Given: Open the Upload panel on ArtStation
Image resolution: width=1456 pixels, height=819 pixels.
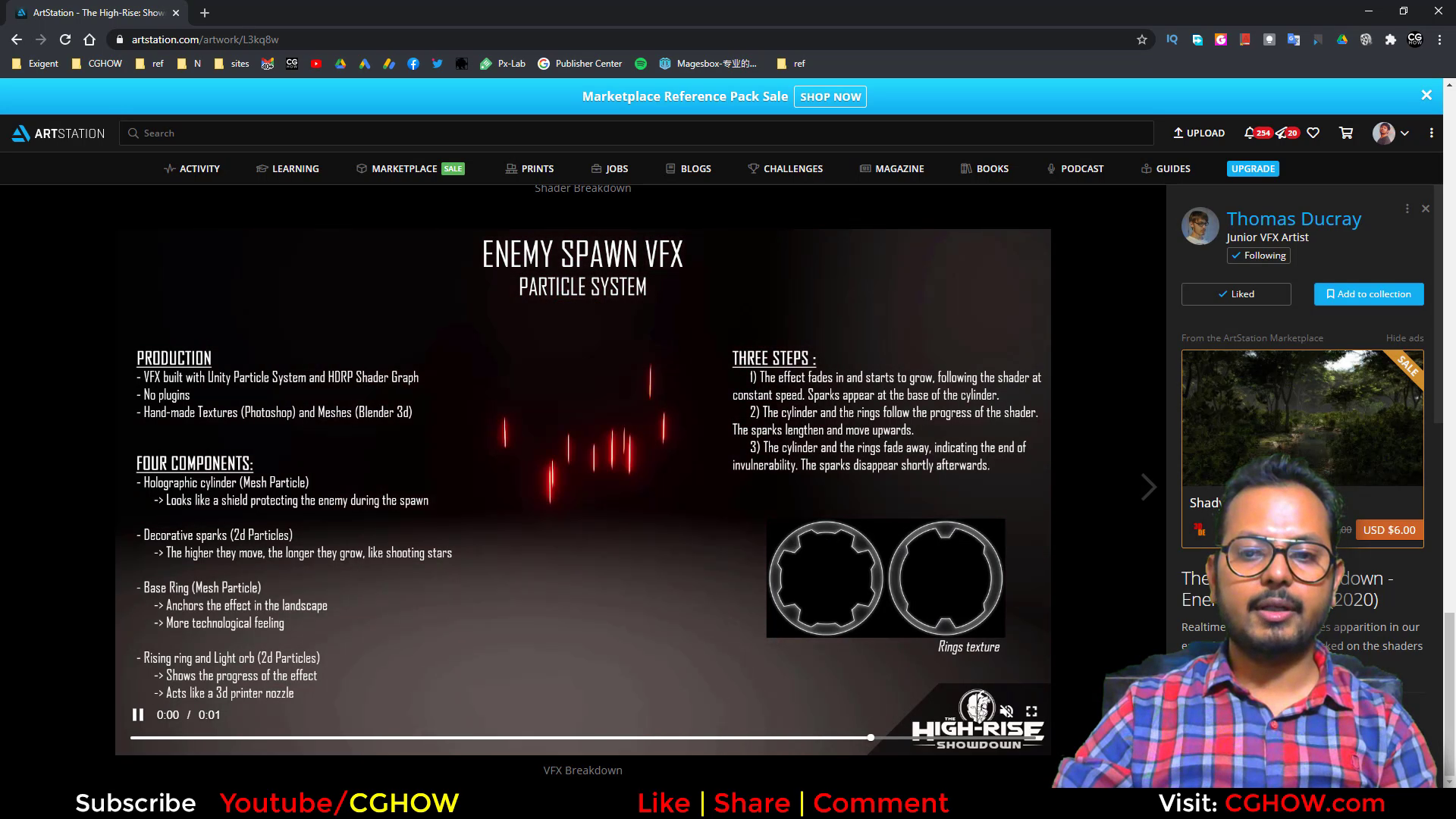Looking at the screenshot, I should (1198, 133).
